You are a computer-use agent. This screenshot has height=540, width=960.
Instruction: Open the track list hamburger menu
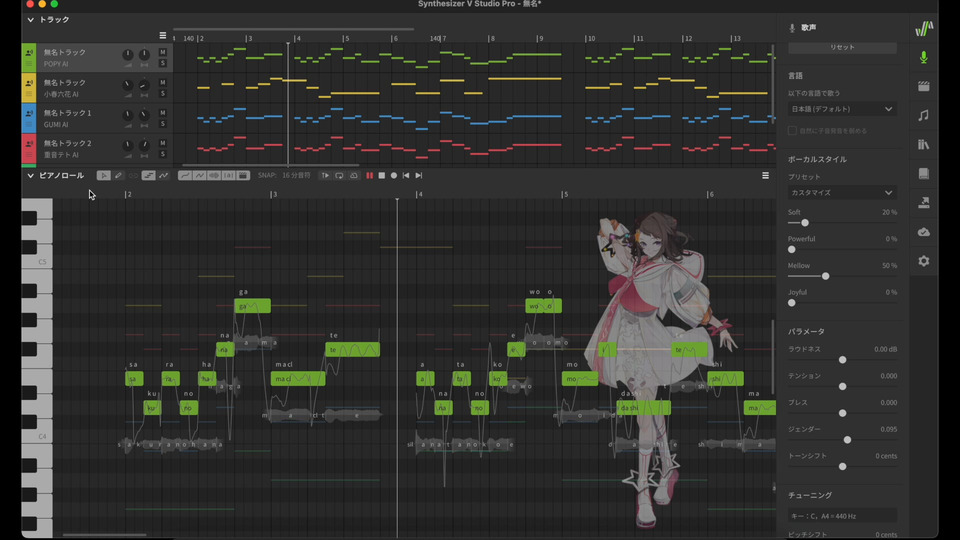(x=163, y=36)
